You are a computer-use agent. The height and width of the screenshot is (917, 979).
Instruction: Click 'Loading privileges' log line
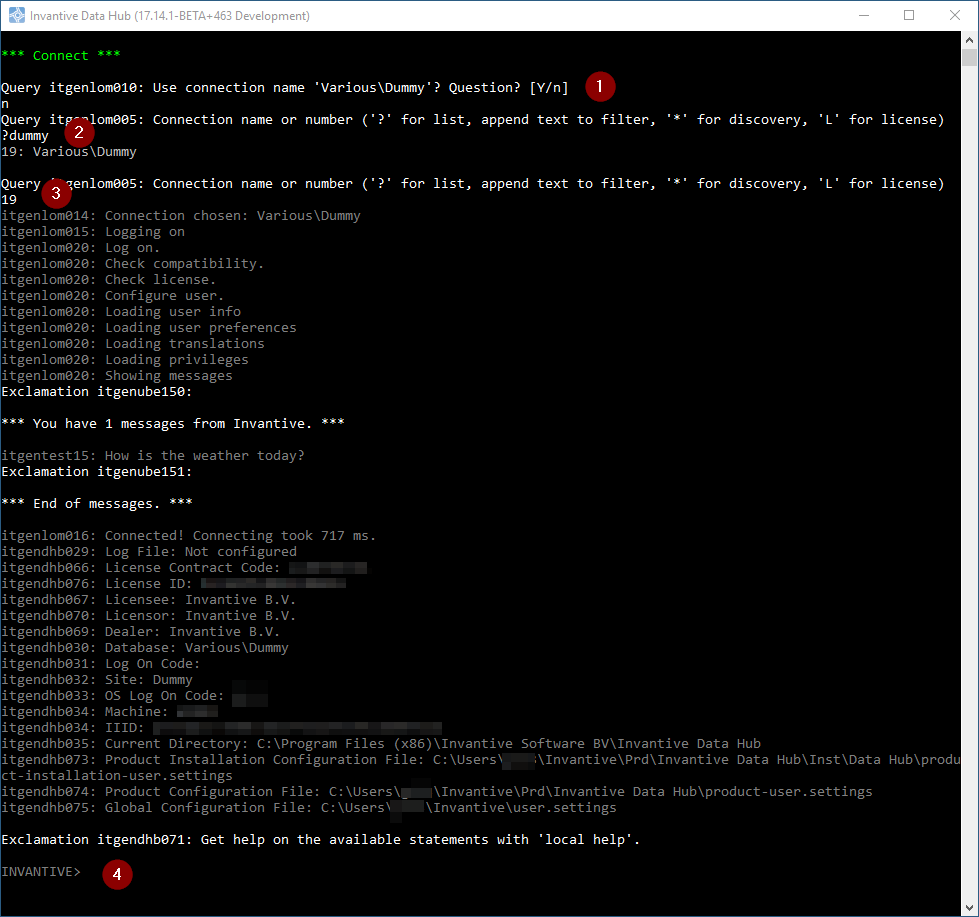[x=125, y=360]
